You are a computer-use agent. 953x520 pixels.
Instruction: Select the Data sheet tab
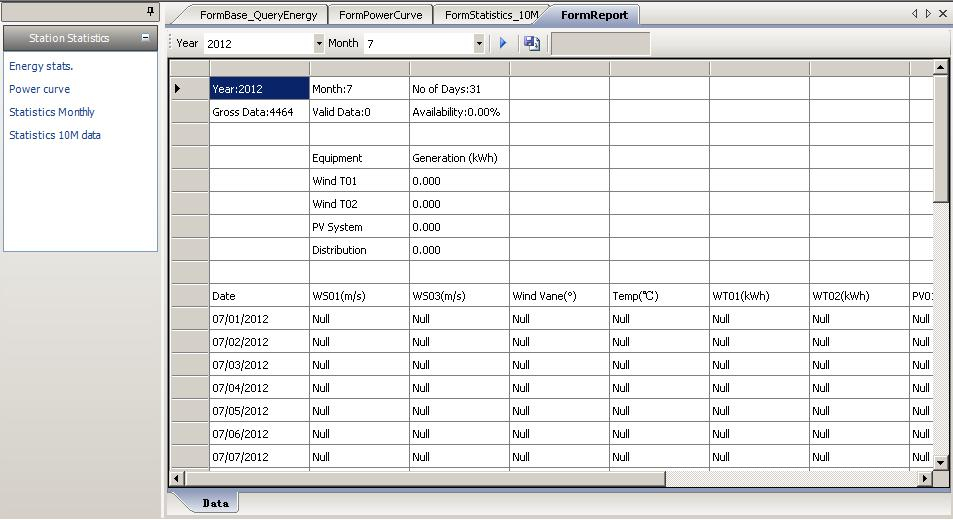215,503
